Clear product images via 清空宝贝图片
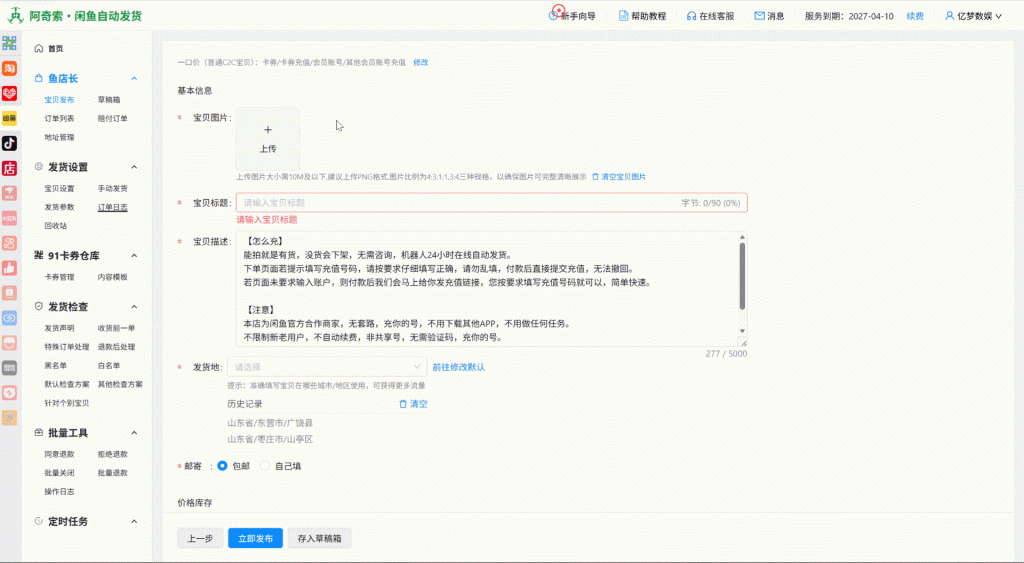 pyautogui.click(x=619, y=177)
